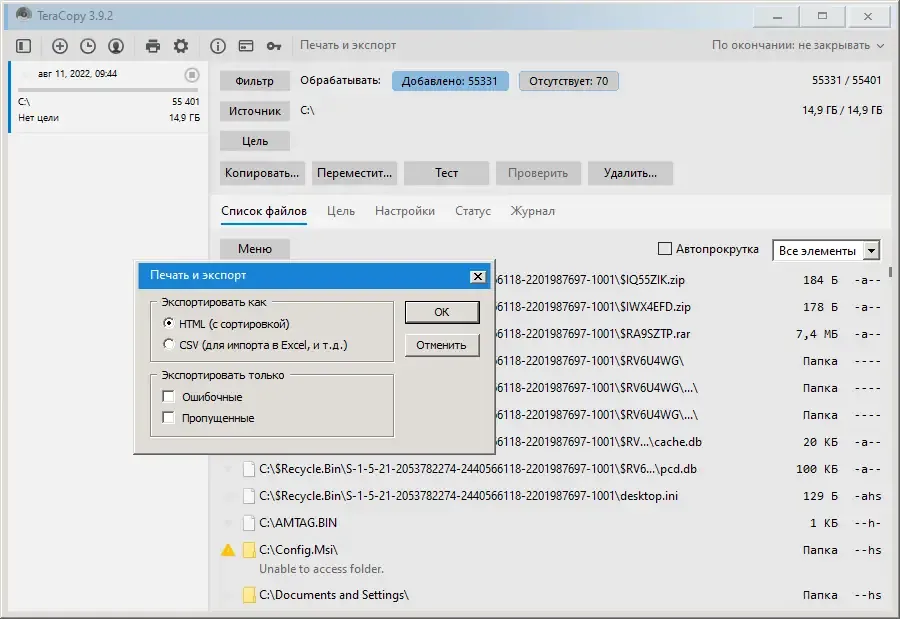Click the Отменить button

441,345
